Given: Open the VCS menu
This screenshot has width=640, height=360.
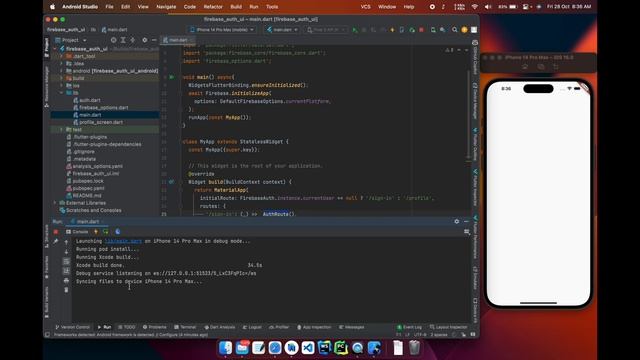Looking at the screenshot, I should pos(365,7).
